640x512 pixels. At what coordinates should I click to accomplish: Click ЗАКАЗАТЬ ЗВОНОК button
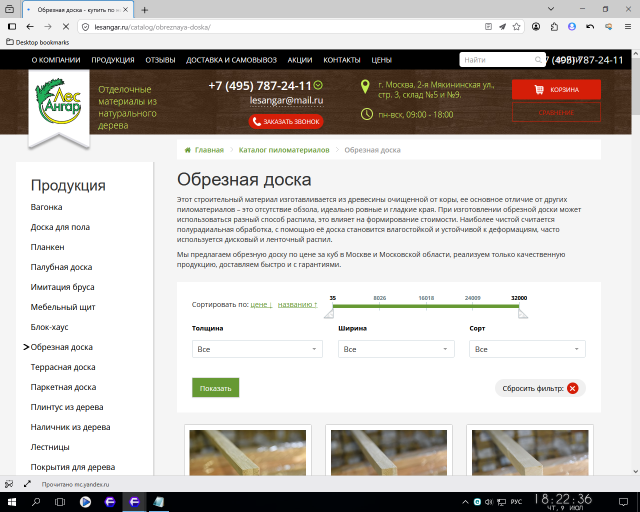click(286, 122)
